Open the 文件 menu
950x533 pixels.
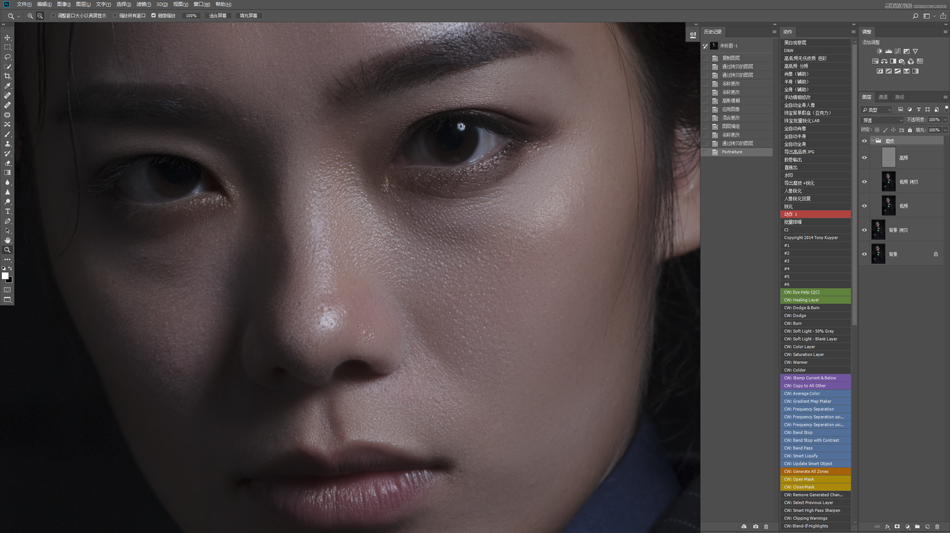pos(24,4)
